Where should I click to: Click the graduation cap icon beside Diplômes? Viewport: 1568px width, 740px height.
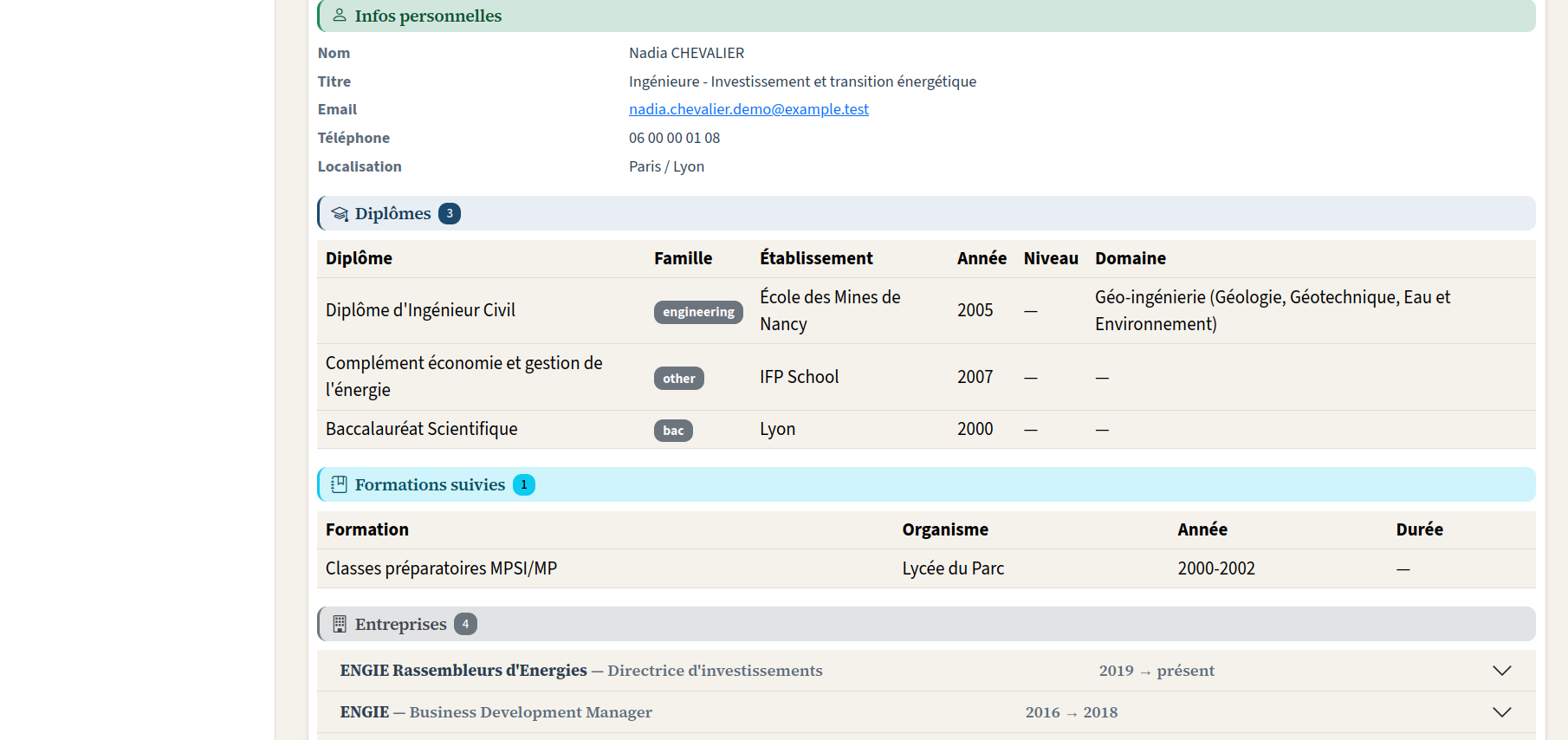pyautogui.click(x=340, y=213)
